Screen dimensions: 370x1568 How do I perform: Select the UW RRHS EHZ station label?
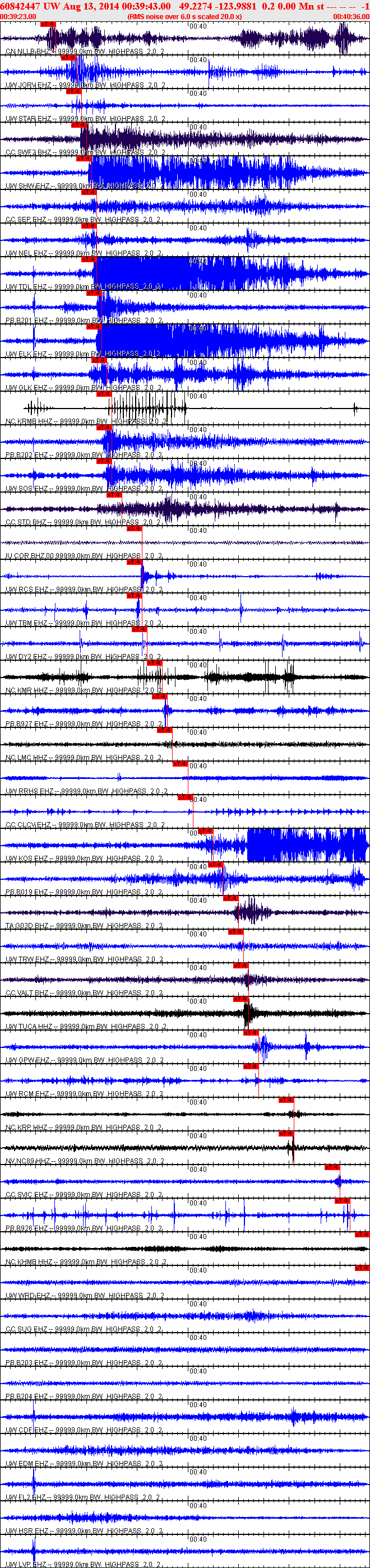point(86,791)
